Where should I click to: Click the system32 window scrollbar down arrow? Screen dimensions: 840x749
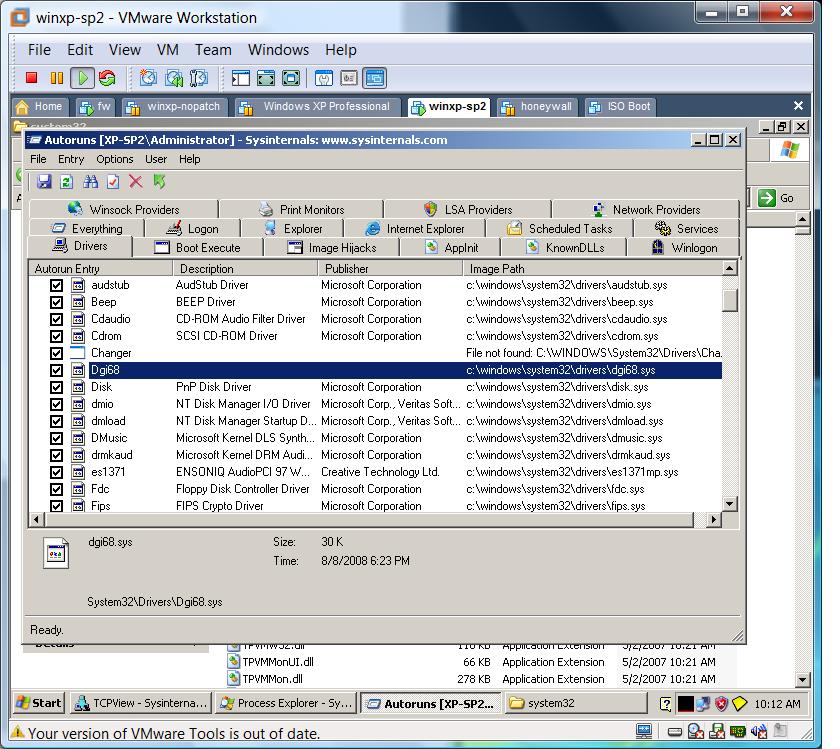pyautogui.click(x=802, y=680)
